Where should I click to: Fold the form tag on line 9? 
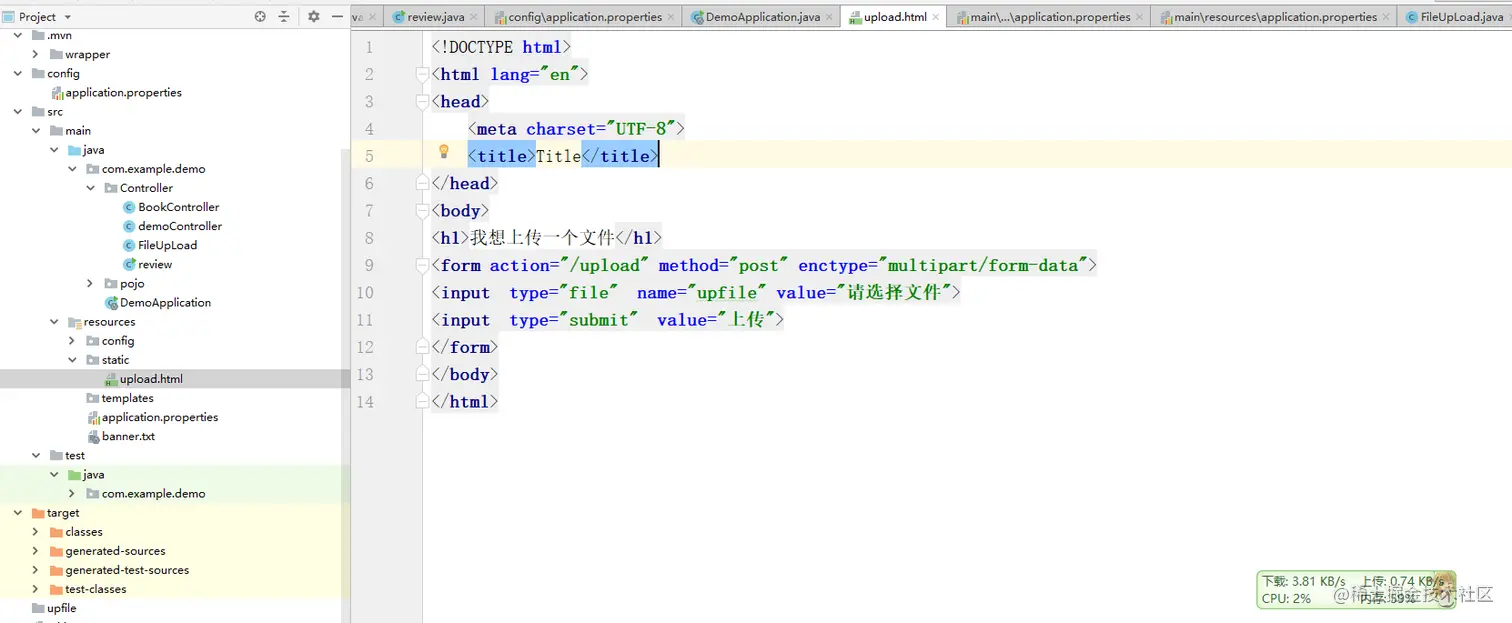423,265
